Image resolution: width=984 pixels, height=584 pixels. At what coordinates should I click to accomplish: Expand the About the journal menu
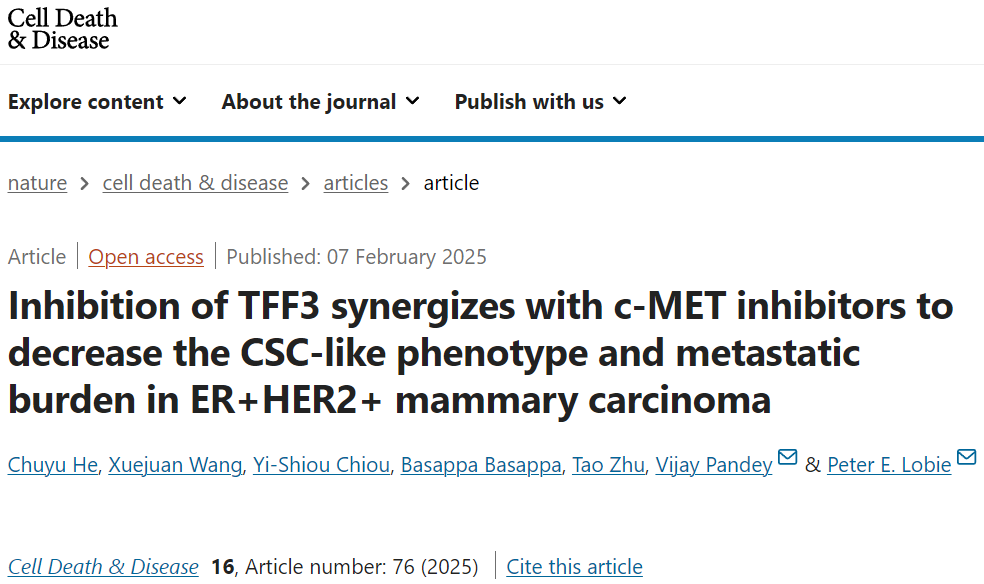(320, 102)
